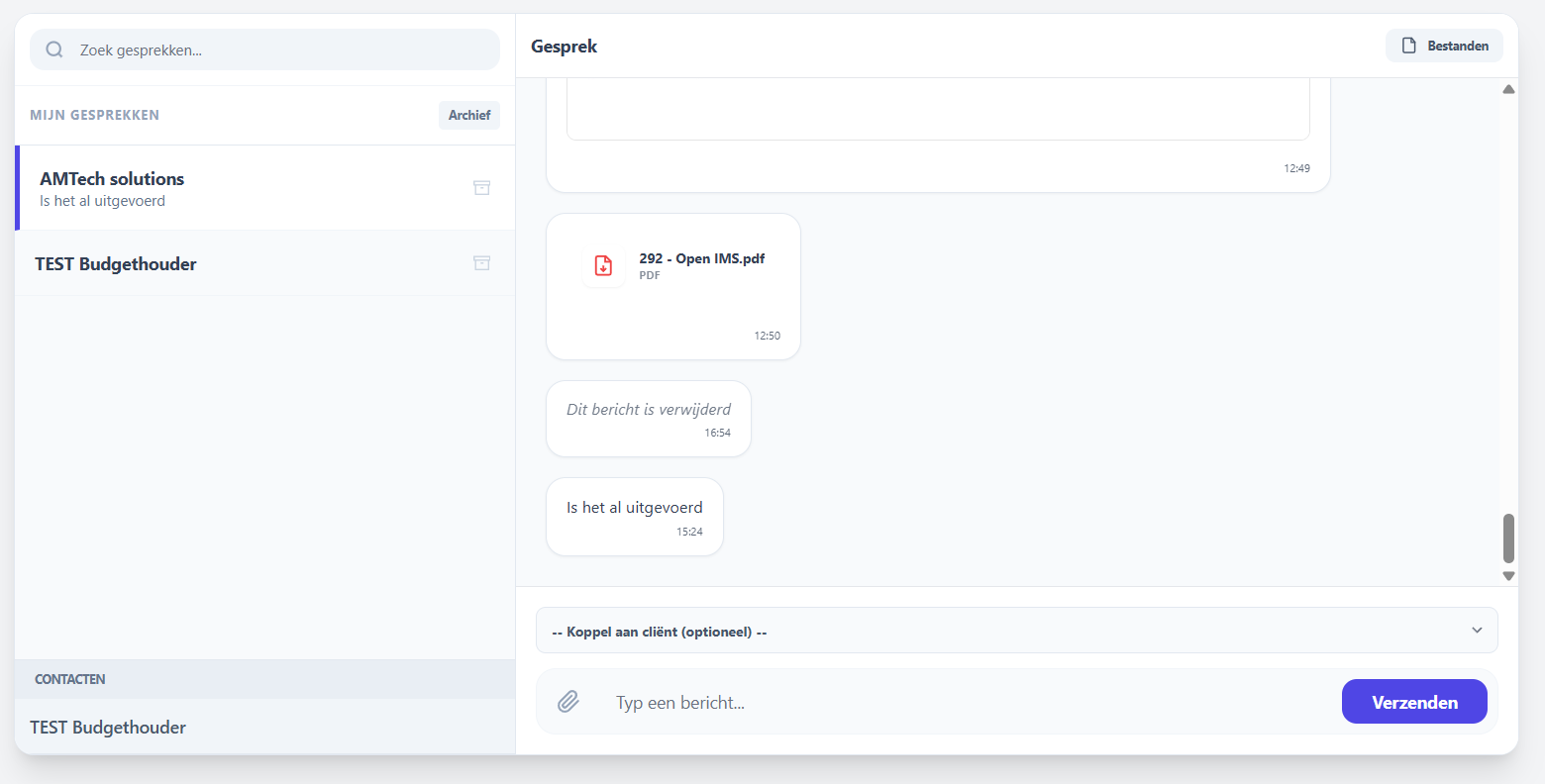Attach a file using the paperclip icon

point(568,701)
